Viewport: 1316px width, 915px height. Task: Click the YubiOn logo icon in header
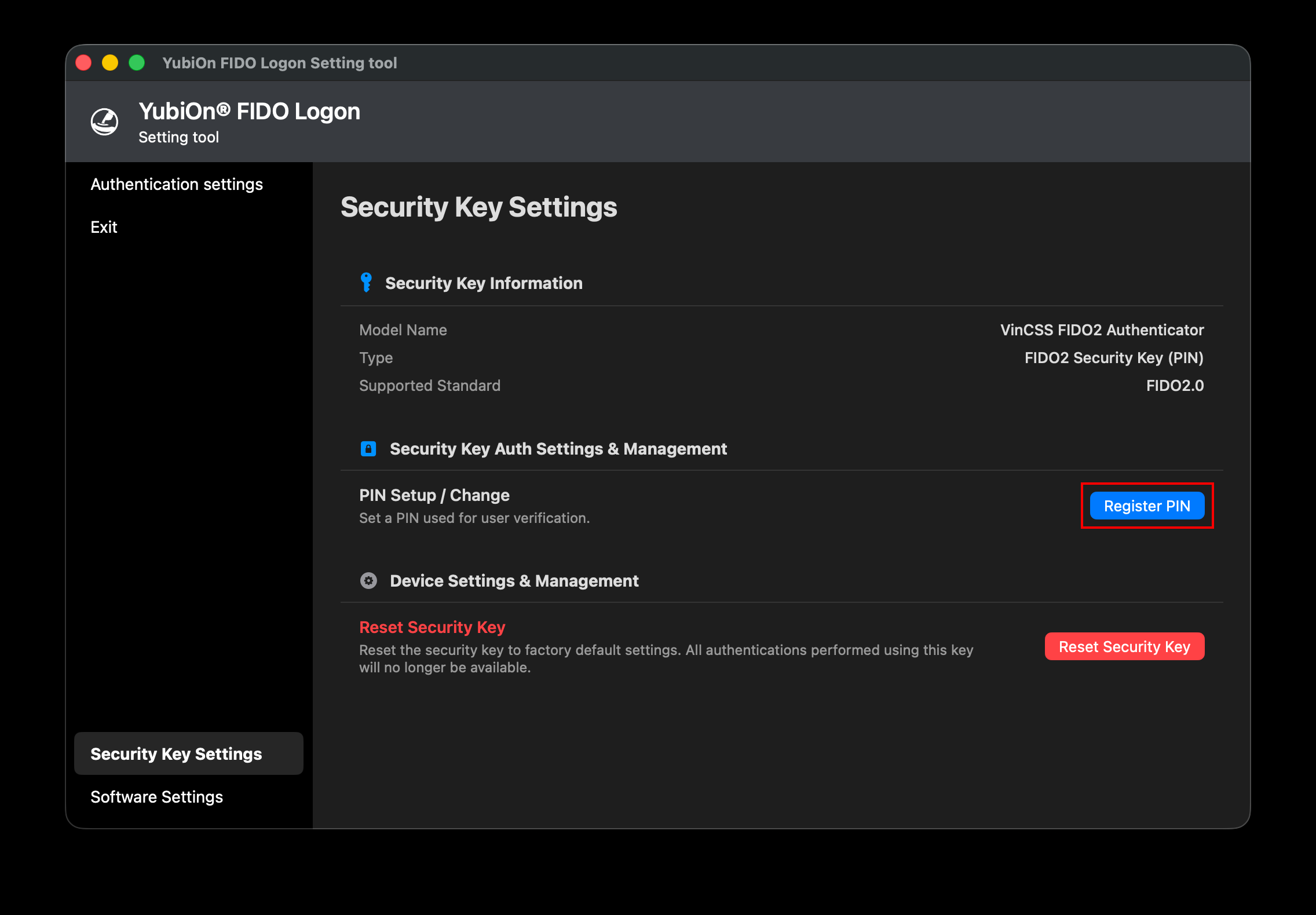click(x=105, y=122)
